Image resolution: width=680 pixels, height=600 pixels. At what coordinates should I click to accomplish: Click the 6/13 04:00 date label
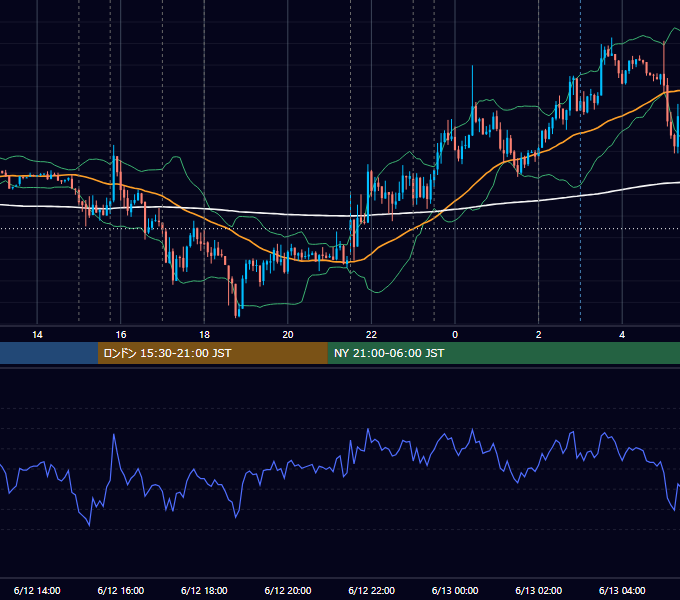622,590
